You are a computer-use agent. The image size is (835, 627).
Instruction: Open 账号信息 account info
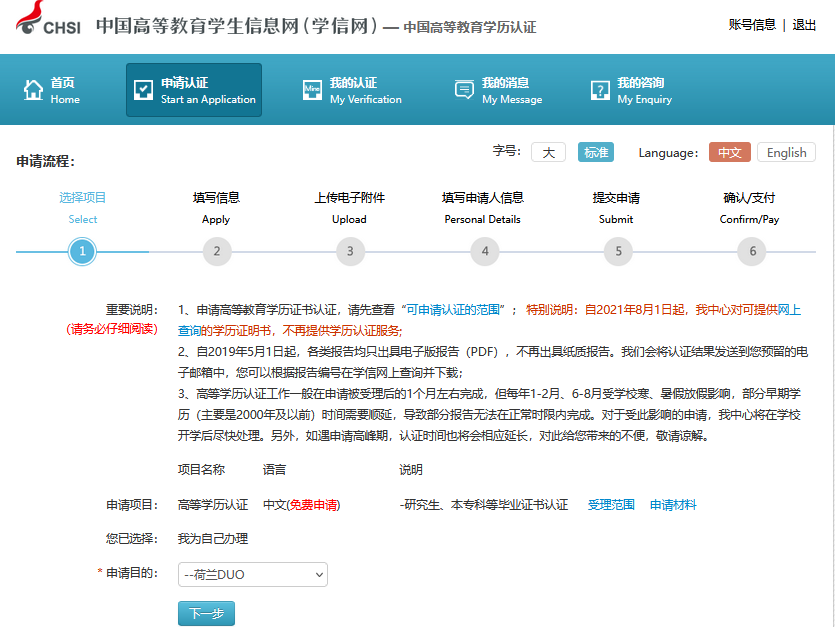coord(752,25)
